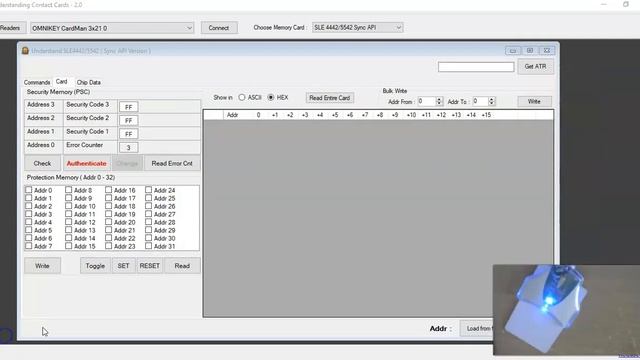The image size is (640, 360).
Task: Click the protection memory Write button
Action: pos(42,266)
